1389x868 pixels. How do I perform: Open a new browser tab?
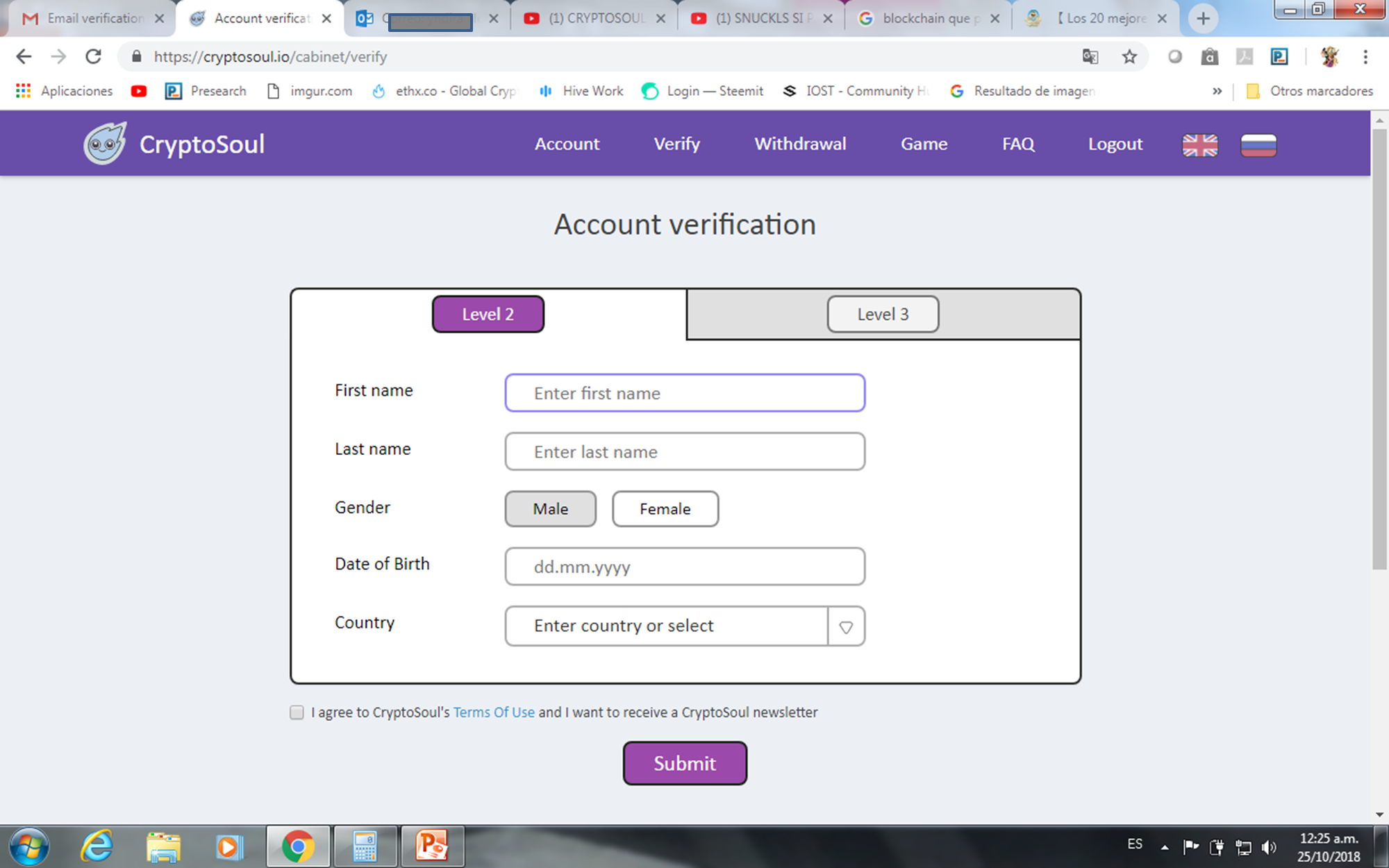tap(1204, 18)
